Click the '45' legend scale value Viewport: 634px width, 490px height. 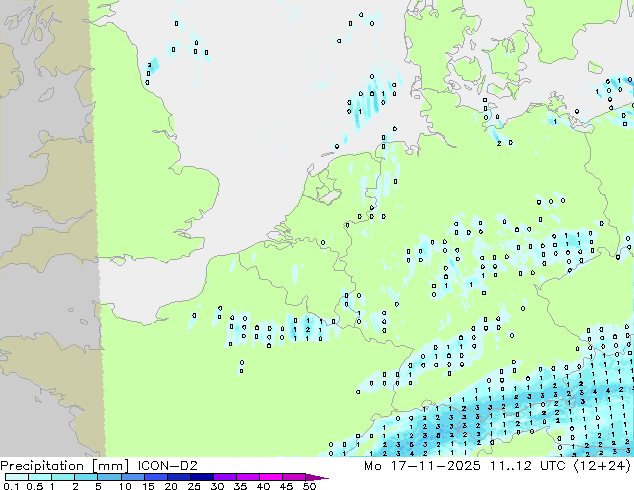(286, 486)
